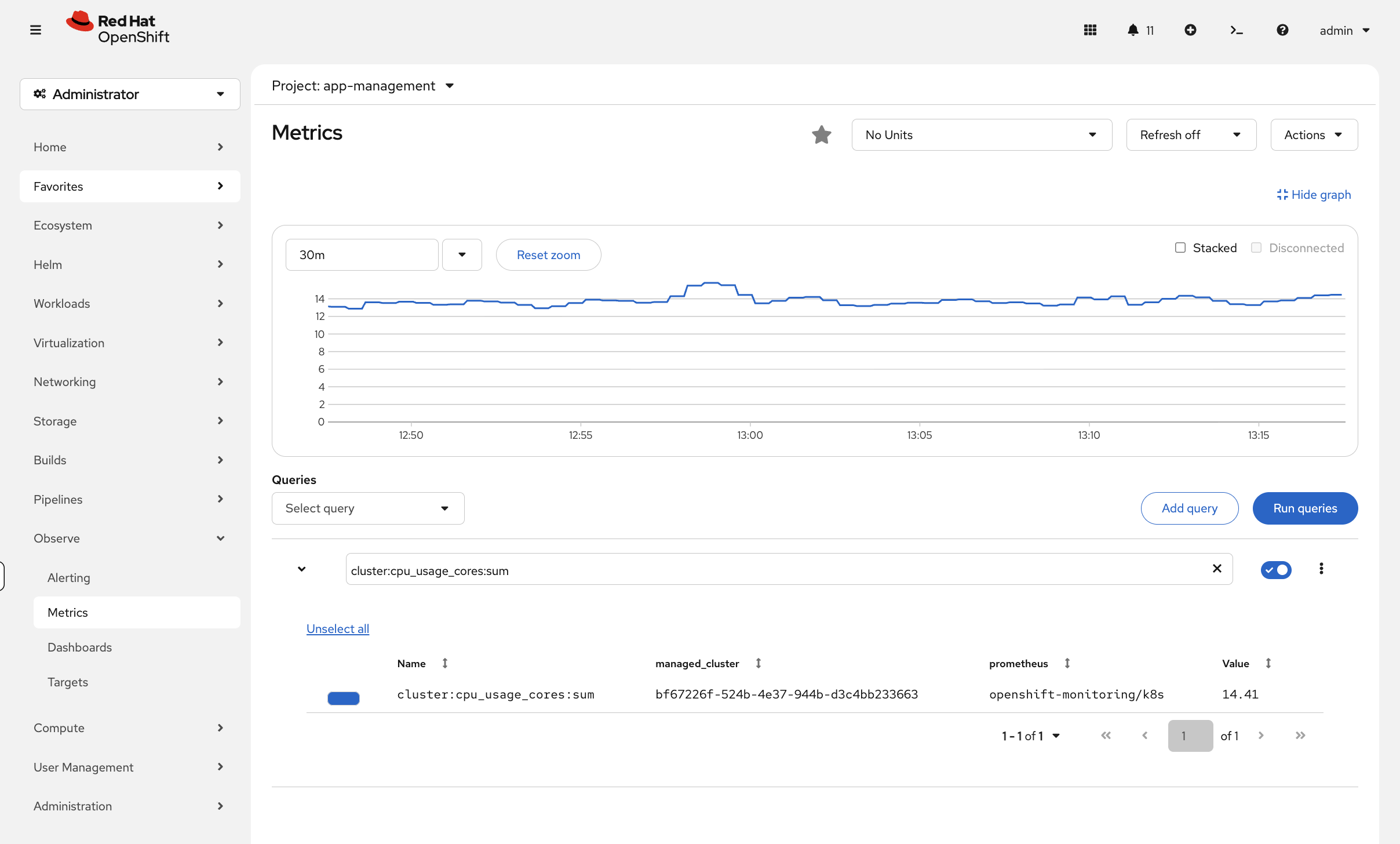Select Dashboards under Observe
This screenshot has width=1400, height=844.
coord(79,647)
